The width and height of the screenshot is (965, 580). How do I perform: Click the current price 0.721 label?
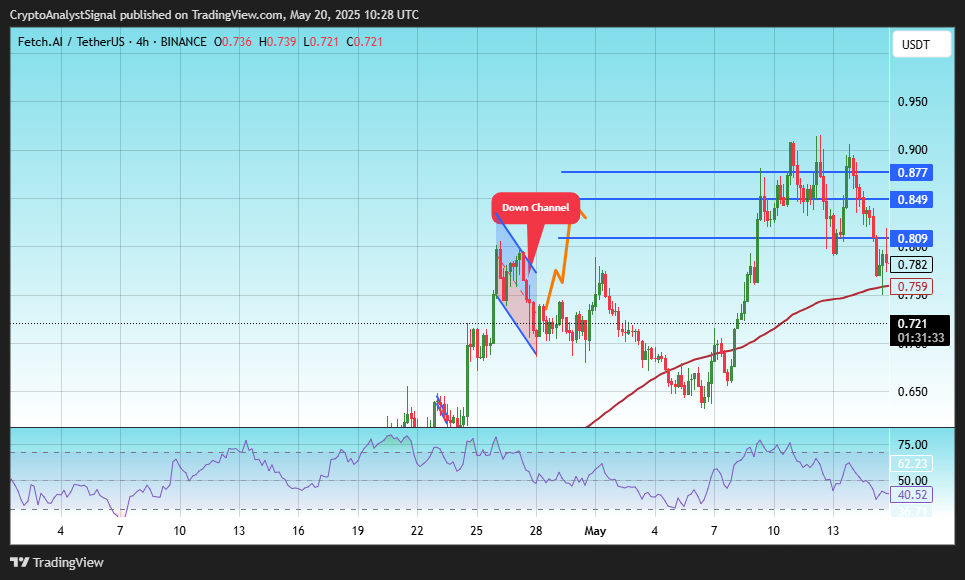coord(912,324)
